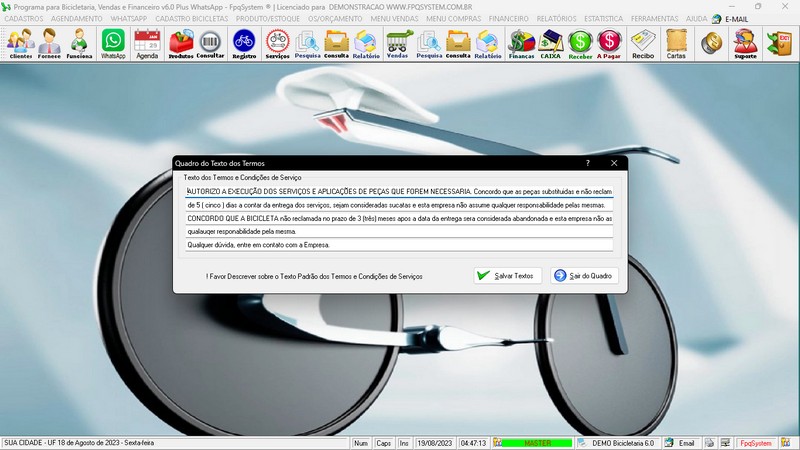Click the green Receber dollar icon

580,44
